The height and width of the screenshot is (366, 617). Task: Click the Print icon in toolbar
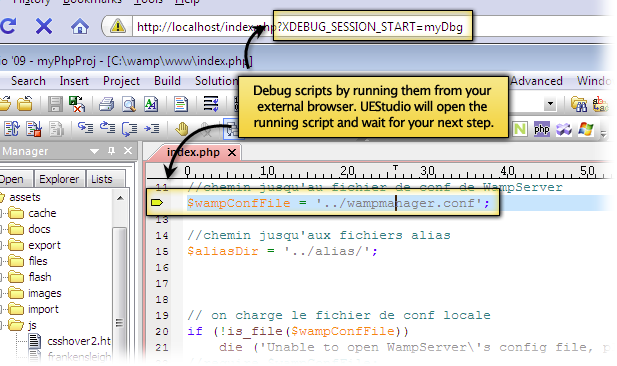(106, 104)
